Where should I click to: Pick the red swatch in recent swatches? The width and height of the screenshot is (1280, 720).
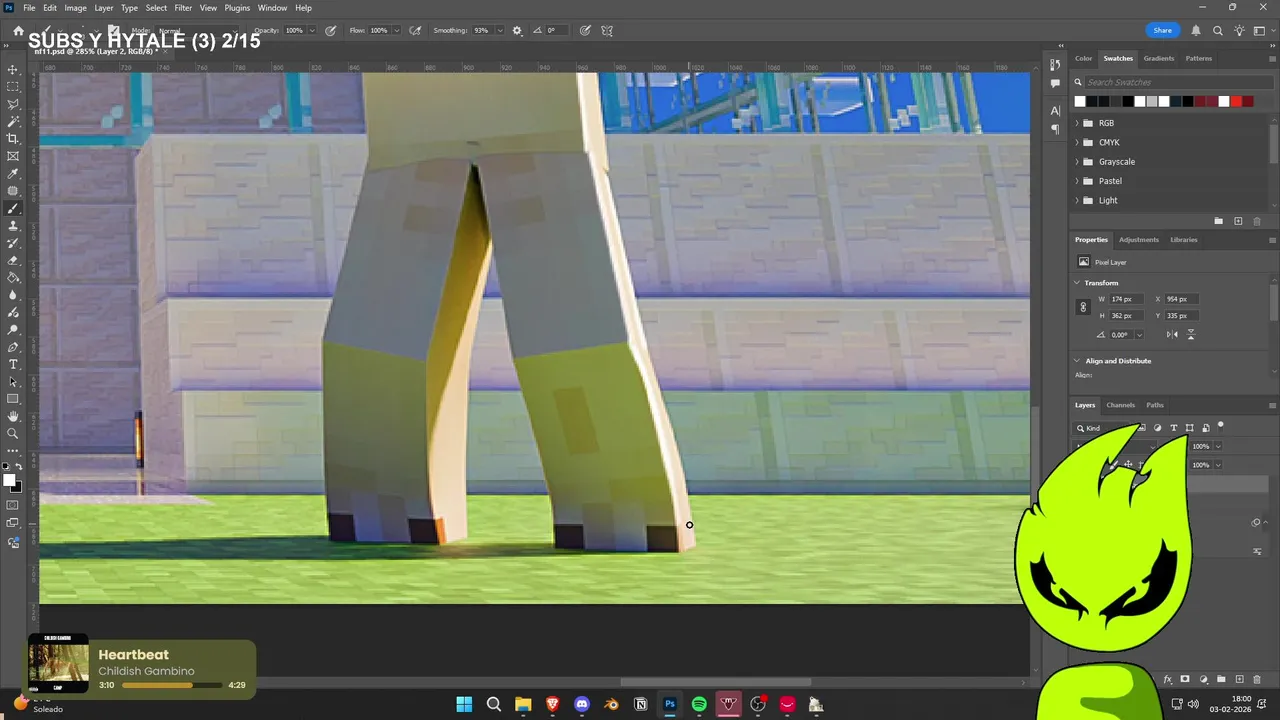click(1236, 102)
